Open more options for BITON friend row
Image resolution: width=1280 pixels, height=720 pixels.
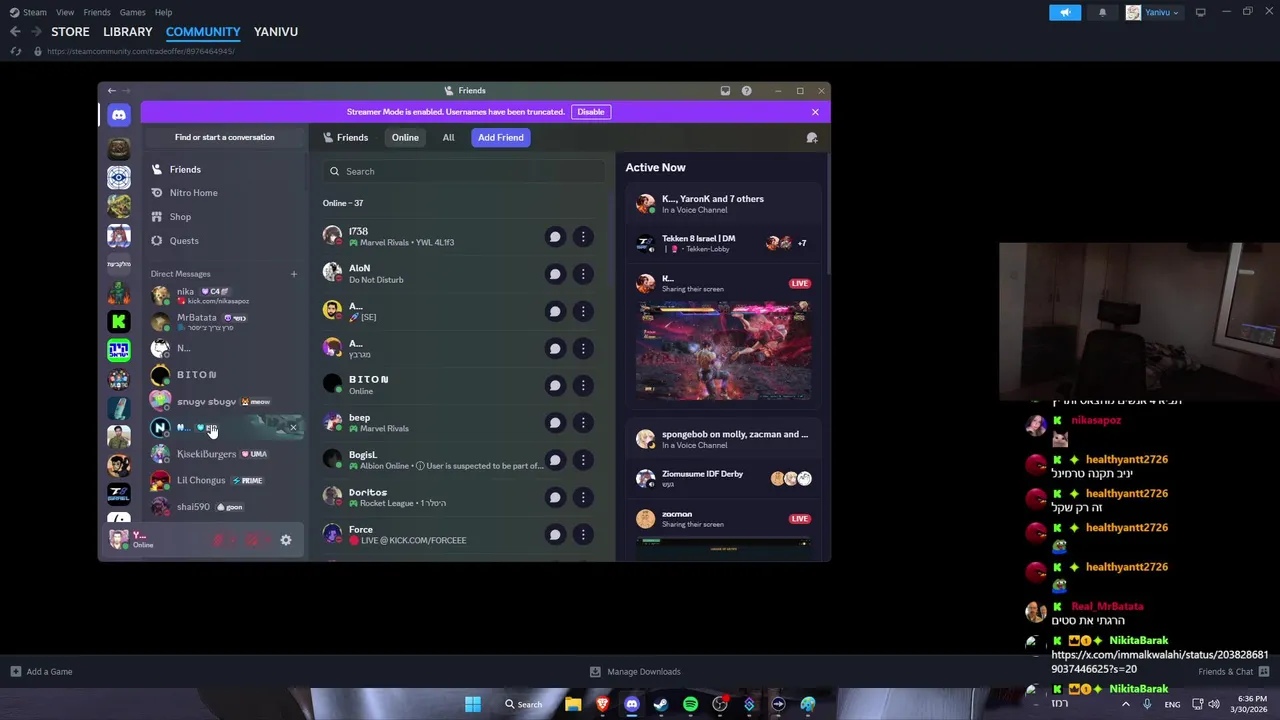(x=583, y=386)
